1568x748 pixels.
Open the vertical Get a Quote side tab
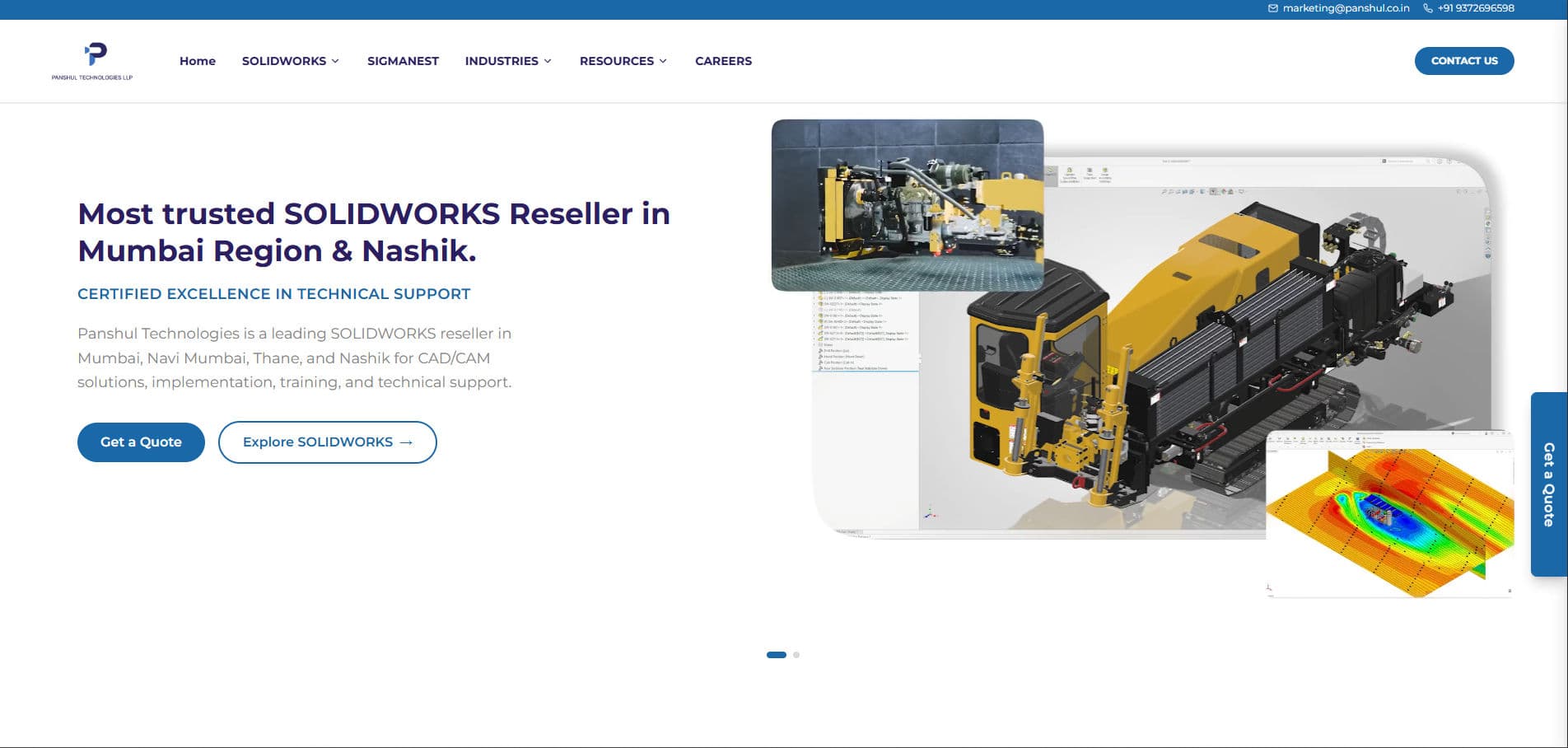click(x=1549, y=484)
